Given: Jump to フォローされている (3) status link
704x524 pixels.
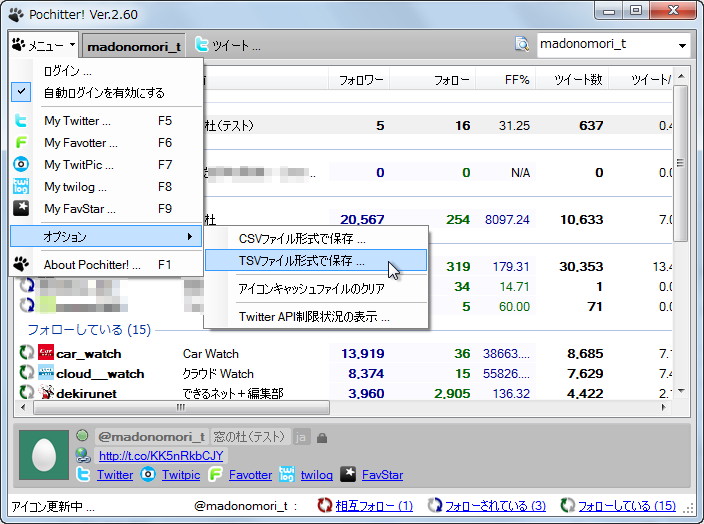Looking at the screenshot, I should pyautogui.click(x=495, y=506).
